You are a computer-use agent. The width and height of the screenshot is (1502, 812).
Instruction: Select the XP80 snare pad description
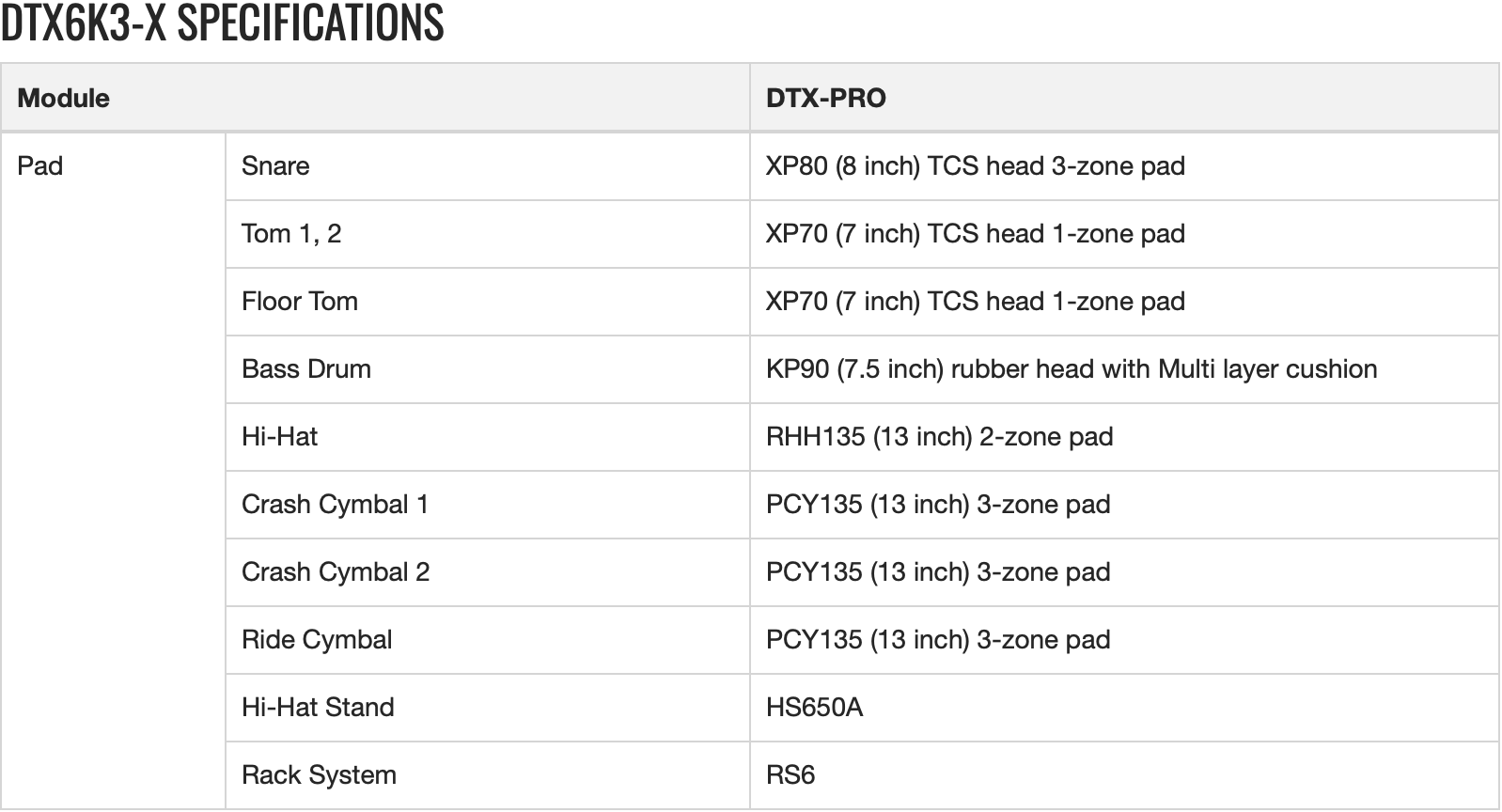(x=975, y=166)
